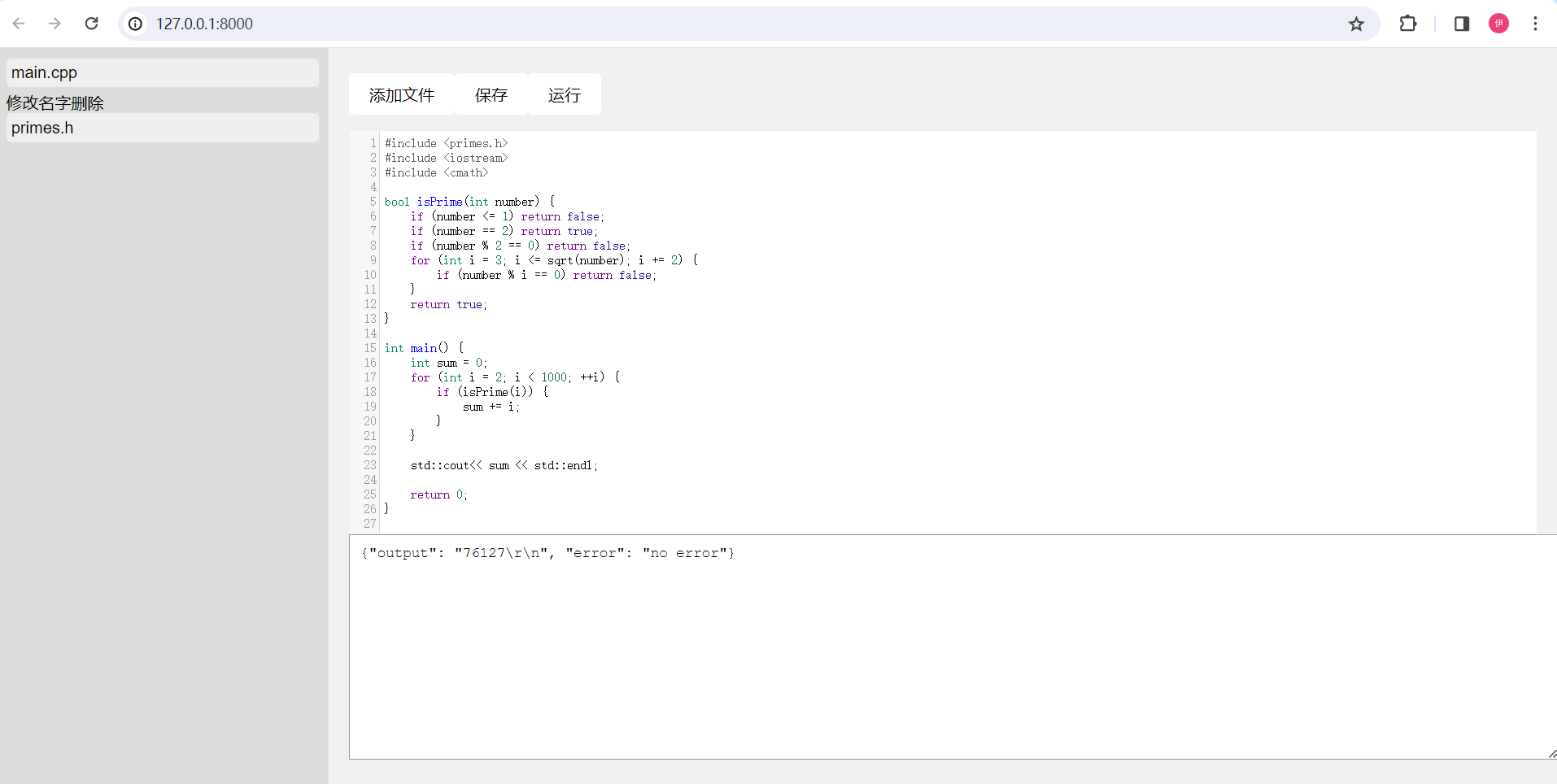This screenshot has width=1557, height=784.
Task: Click line number 27 in the gutter
Action: coord(370,524)
